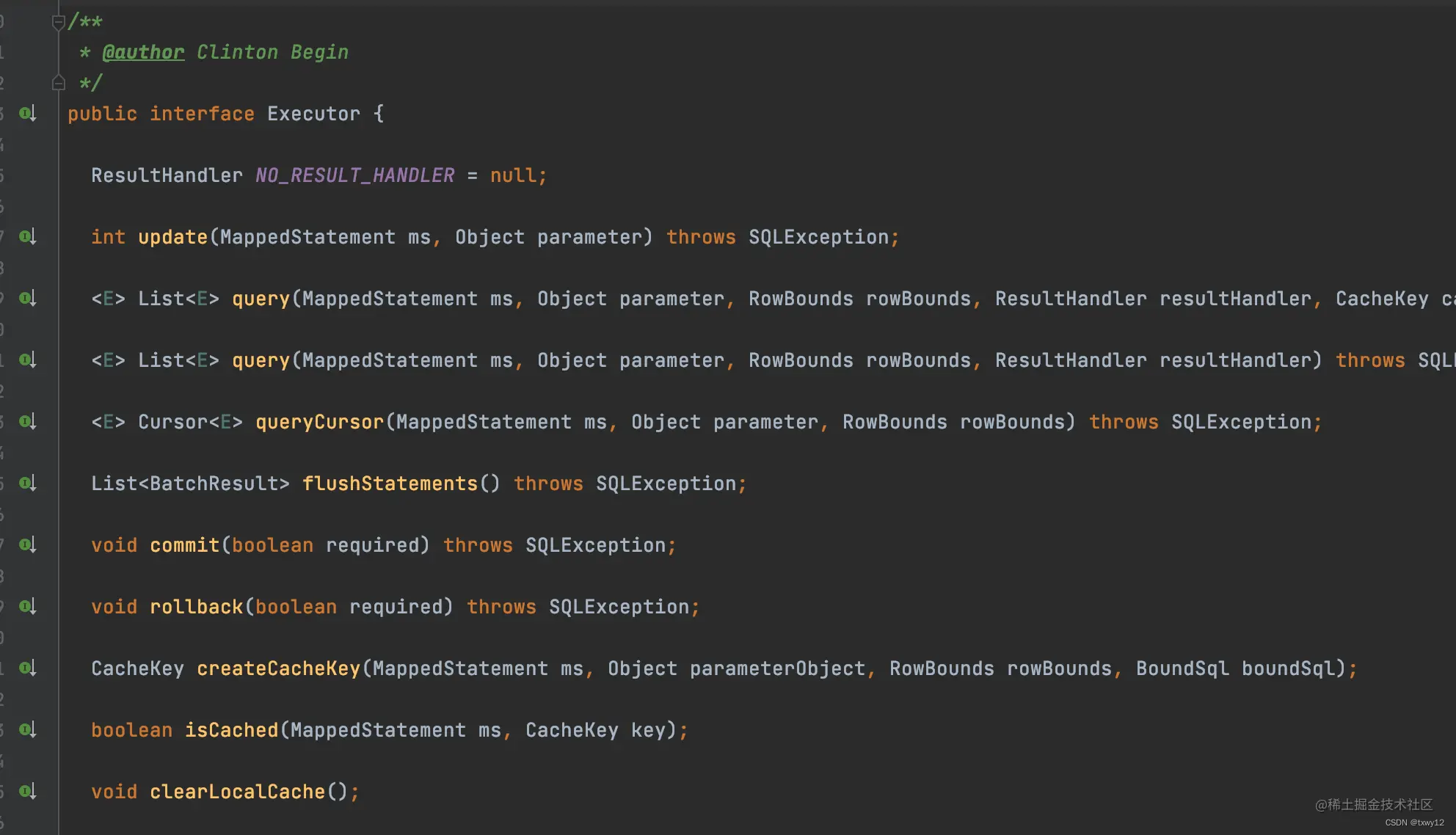Click the createCacheKey method name

[278, 668]
